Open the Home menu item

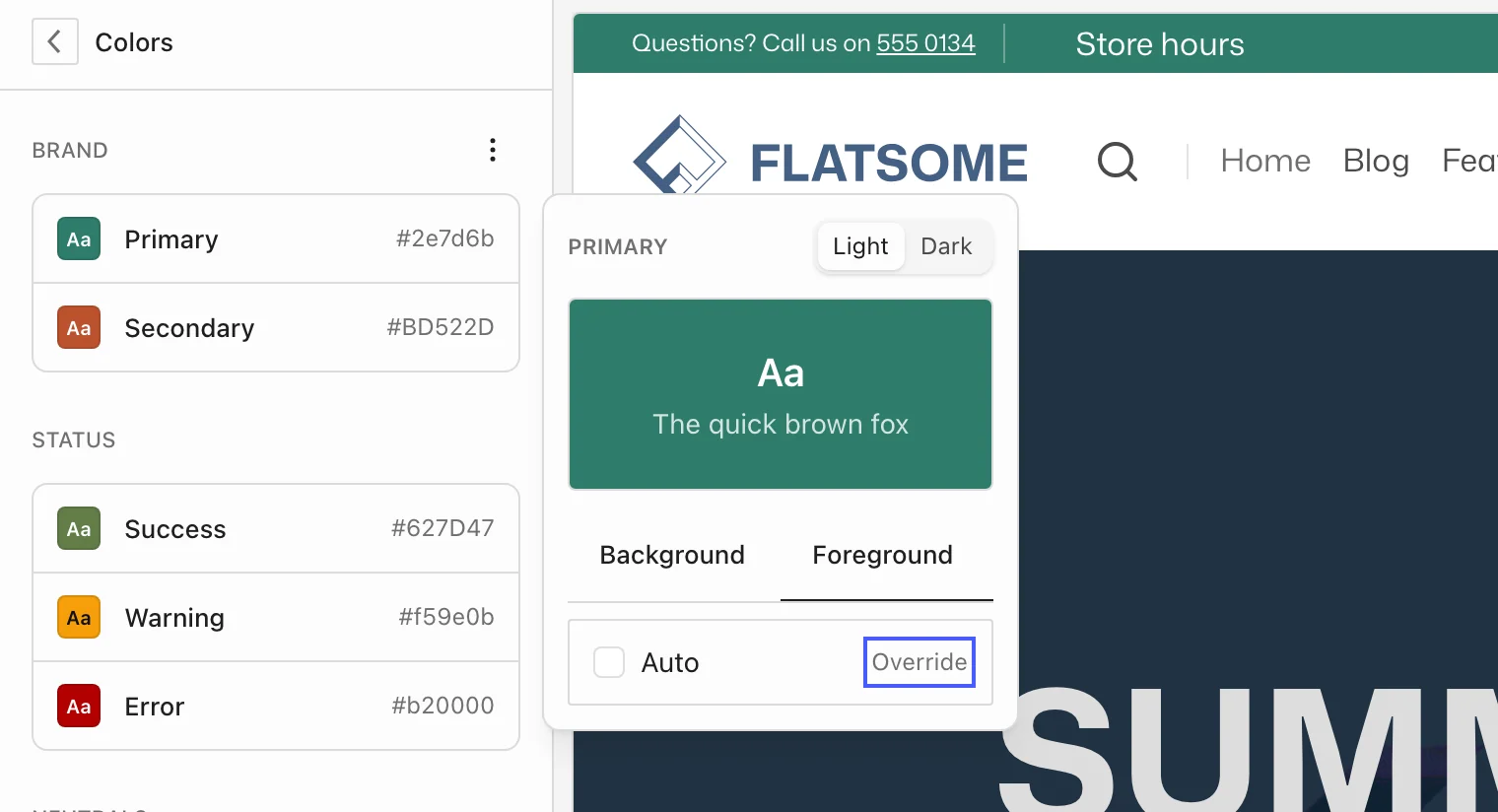pyautogui.click(x=1265, y=161)
